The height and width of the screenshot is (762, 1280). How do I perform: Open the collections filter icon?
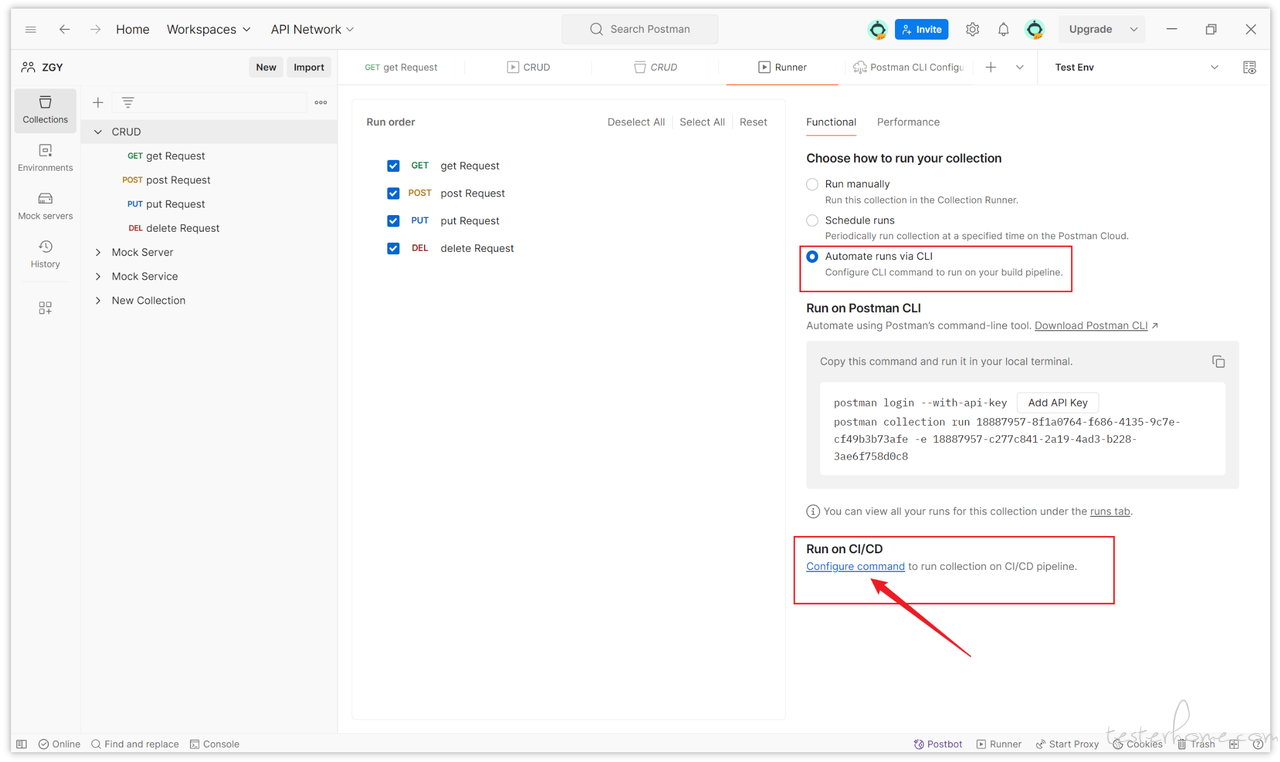[128, 102]
